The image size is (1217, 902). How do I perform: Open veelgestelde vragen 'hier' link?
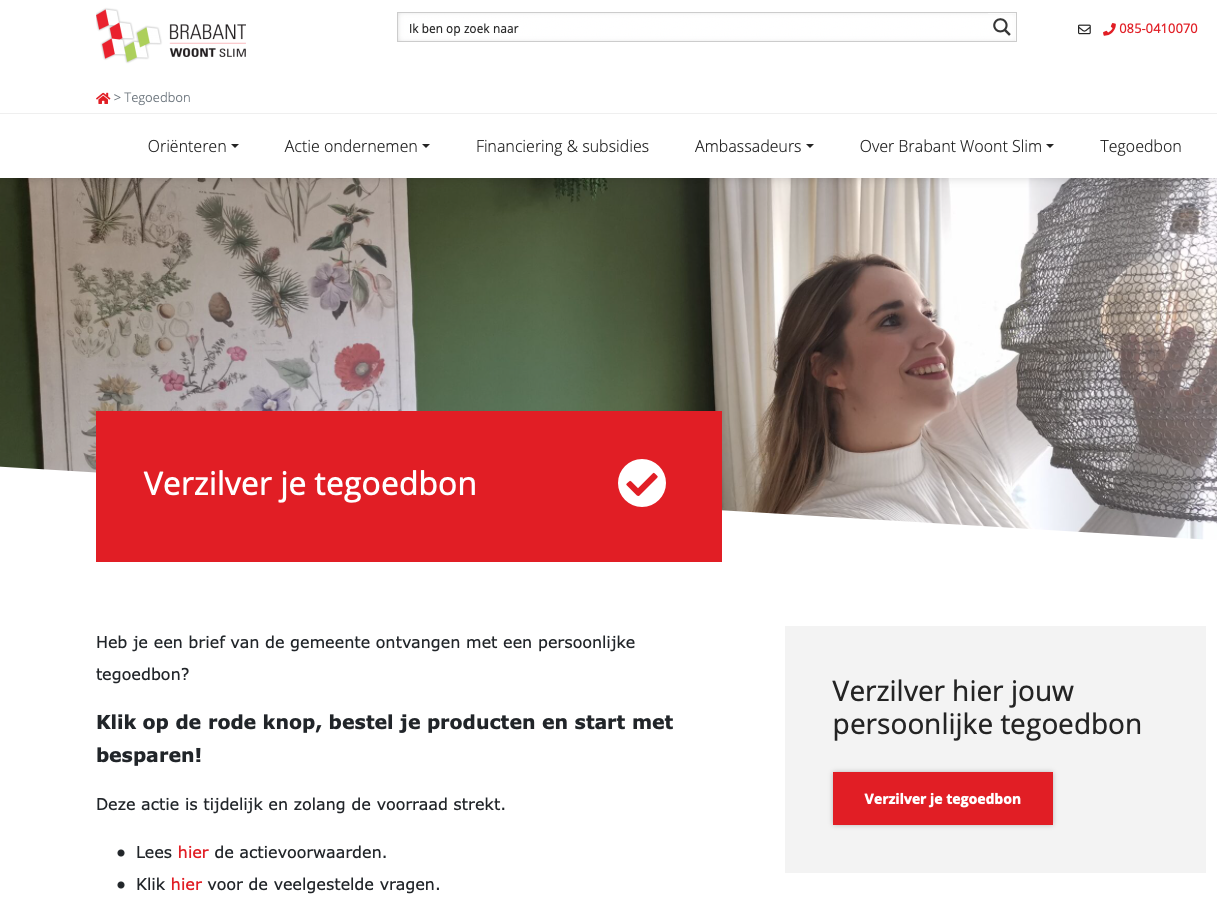[x=186, y=884]
